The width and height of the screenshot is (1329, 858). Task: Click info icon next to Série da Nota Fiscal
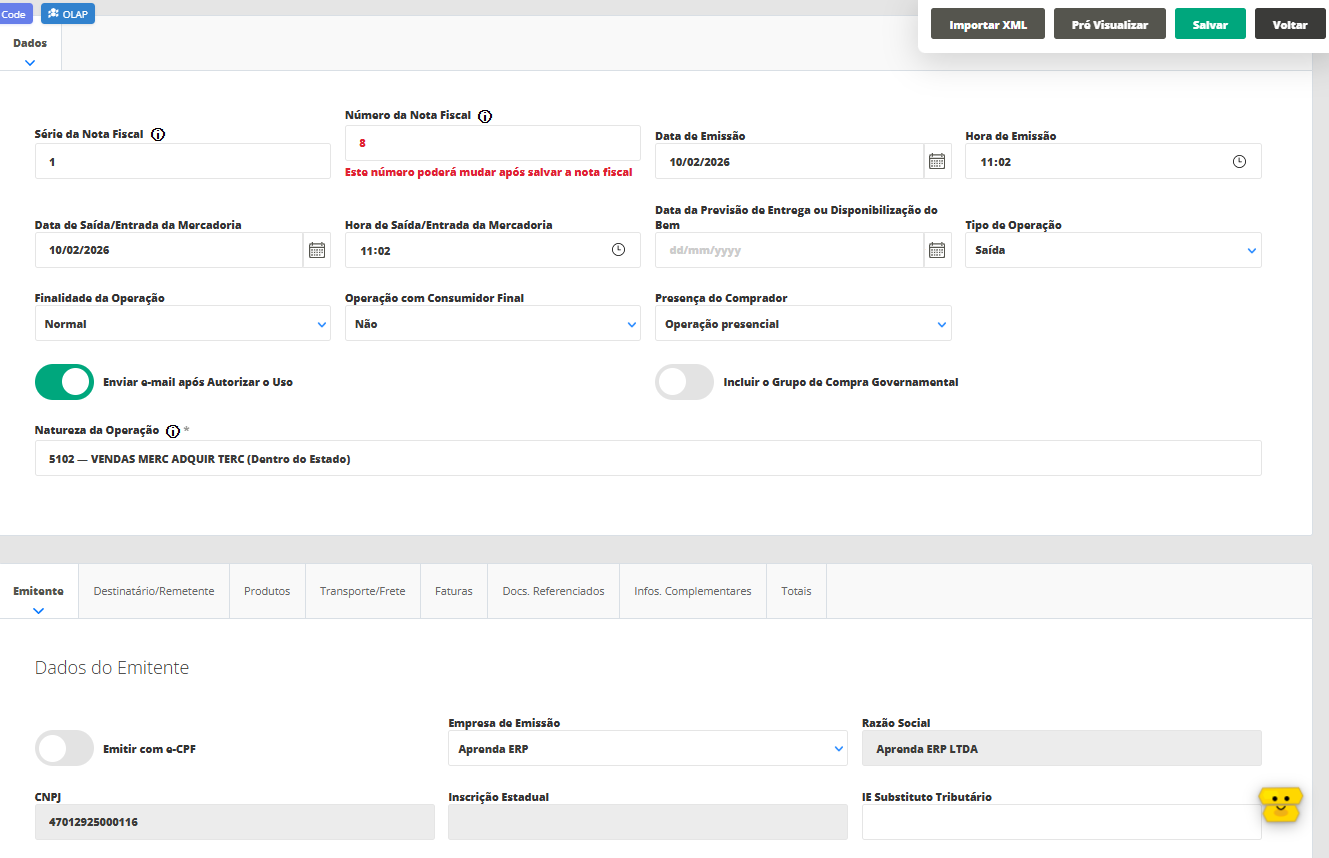click(x=158, y=134)
